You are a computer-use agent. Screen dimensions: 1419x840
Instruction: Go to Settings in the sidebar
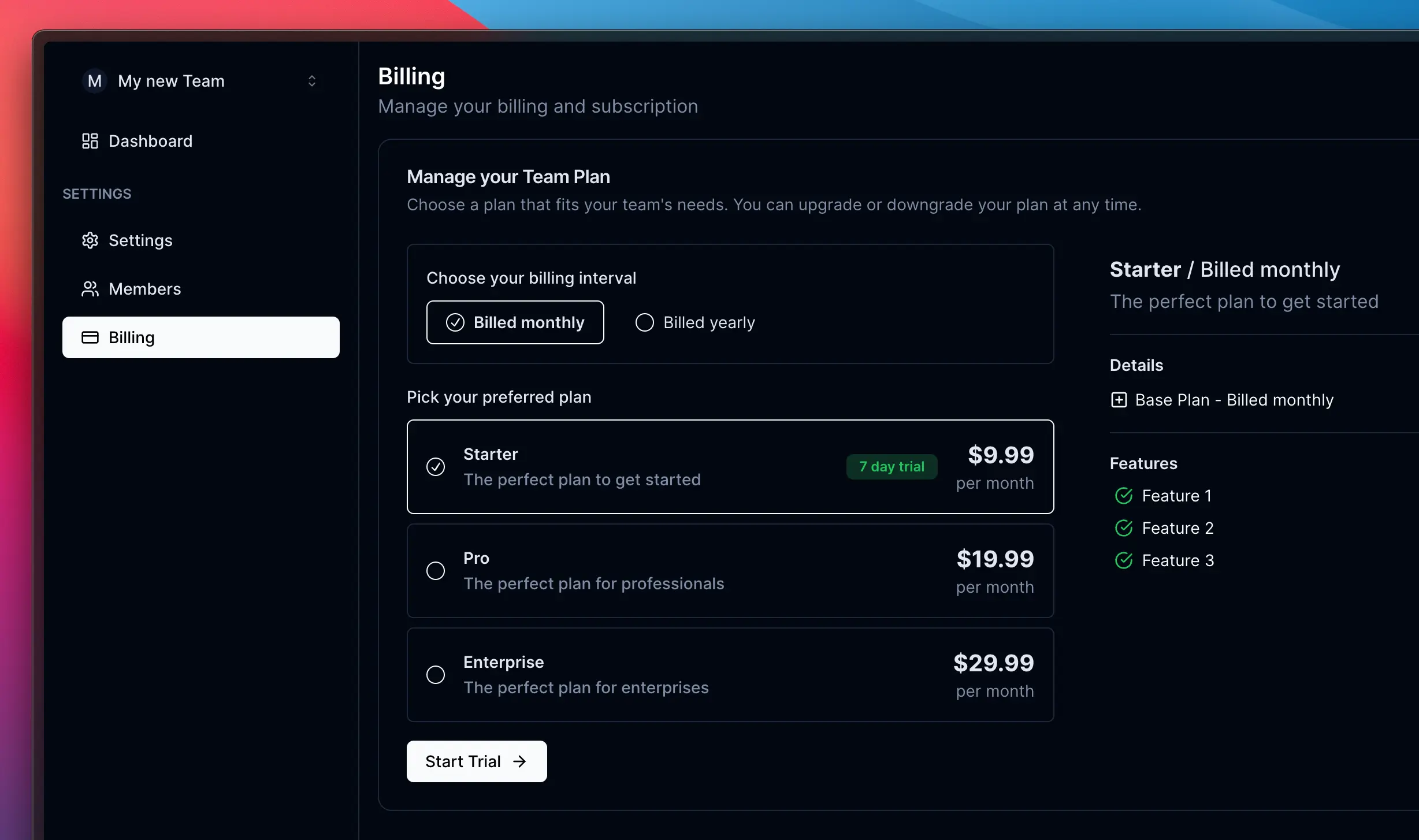140,240
